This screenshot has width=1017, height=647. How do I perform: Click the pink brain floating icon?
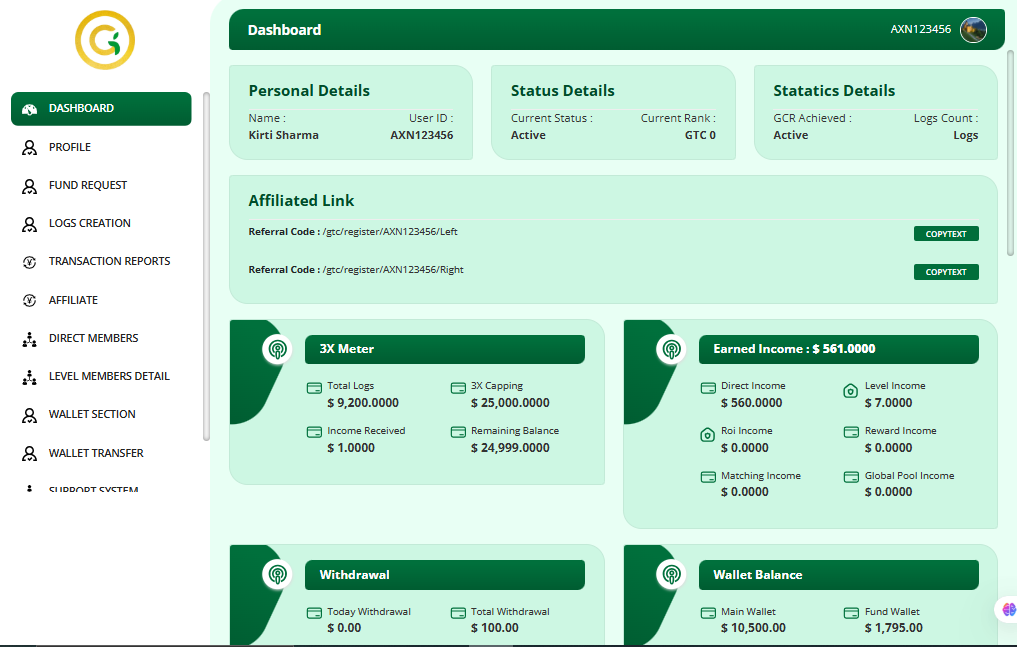(1009, 609)
